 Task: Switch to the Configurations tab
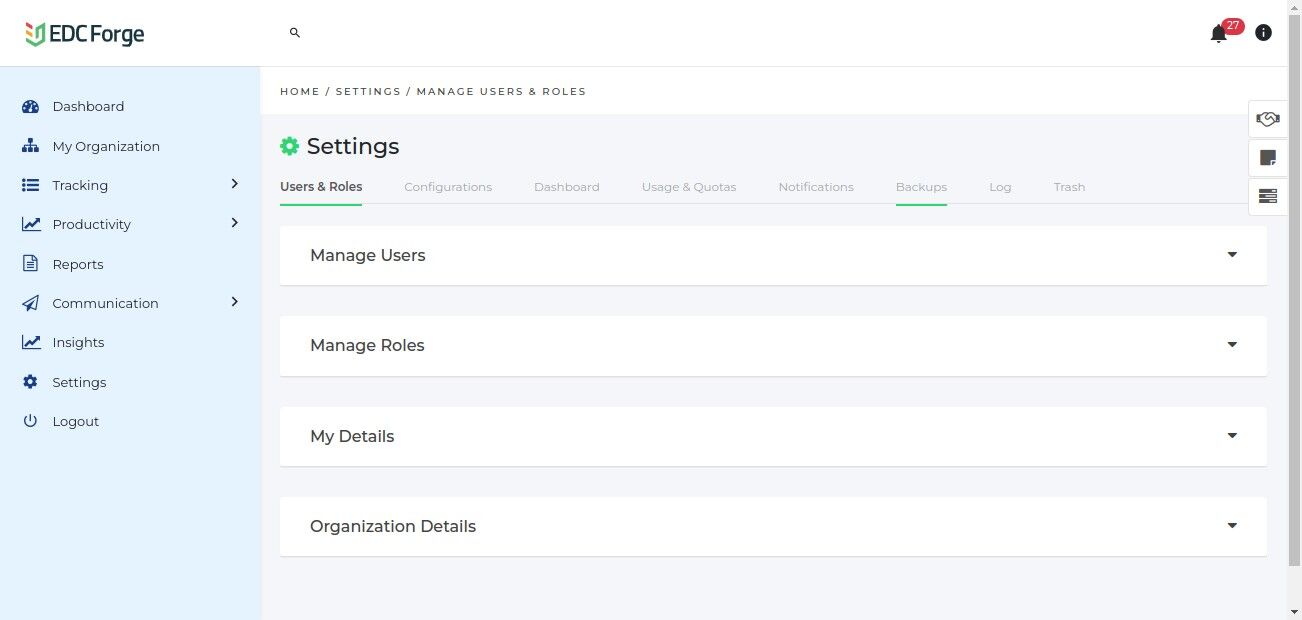(448, 187)
